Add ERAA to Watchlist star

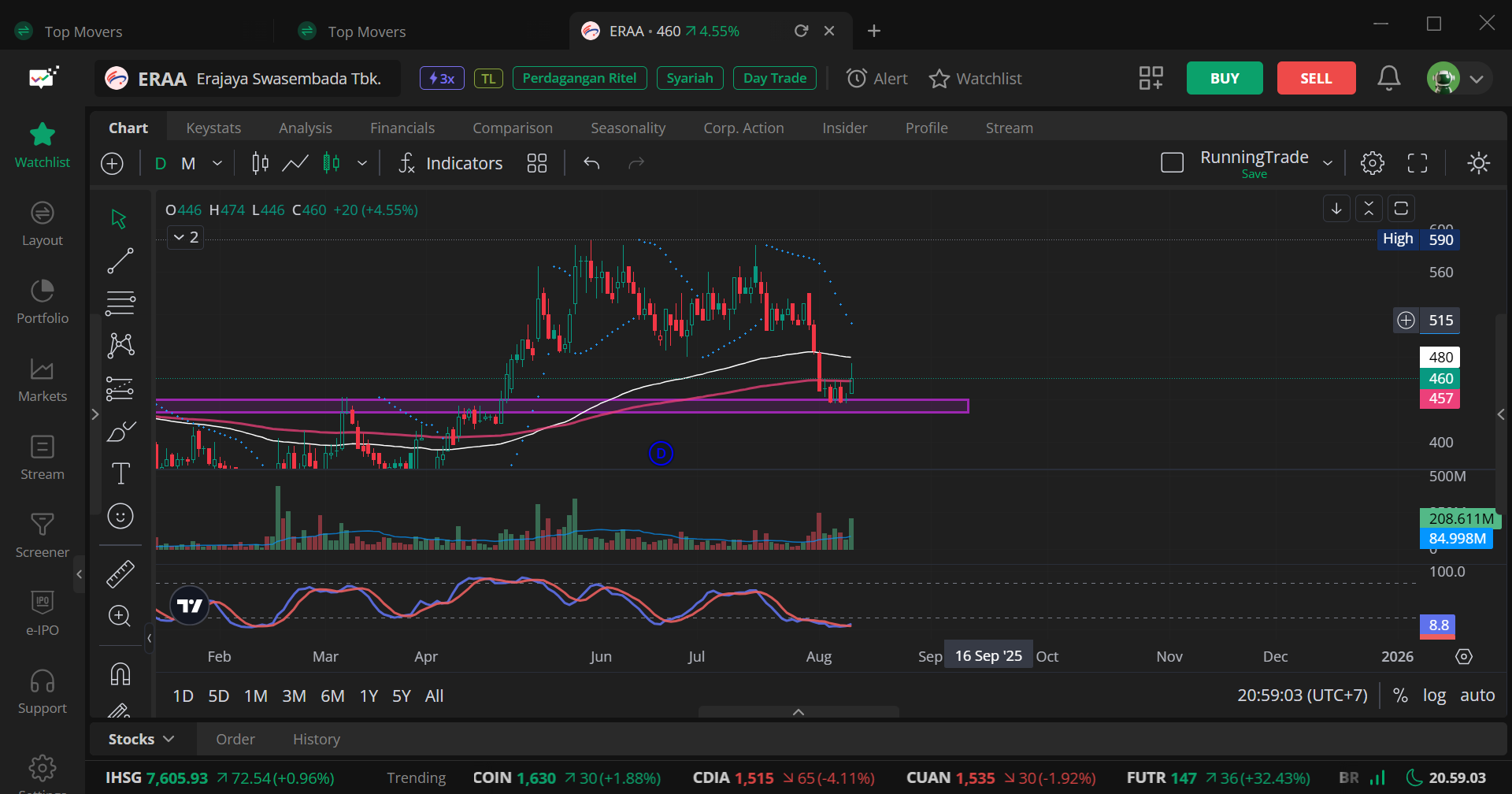(975, 78)
